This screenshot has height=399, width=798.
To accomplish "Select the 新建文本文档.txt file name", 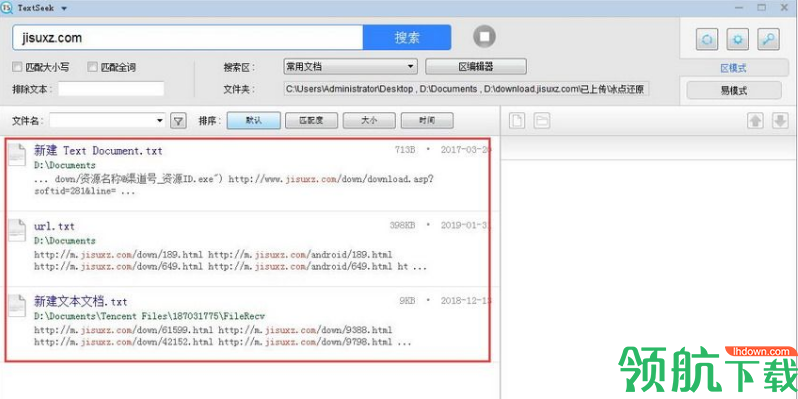I will pyautogui.click(x=80, y=302).
